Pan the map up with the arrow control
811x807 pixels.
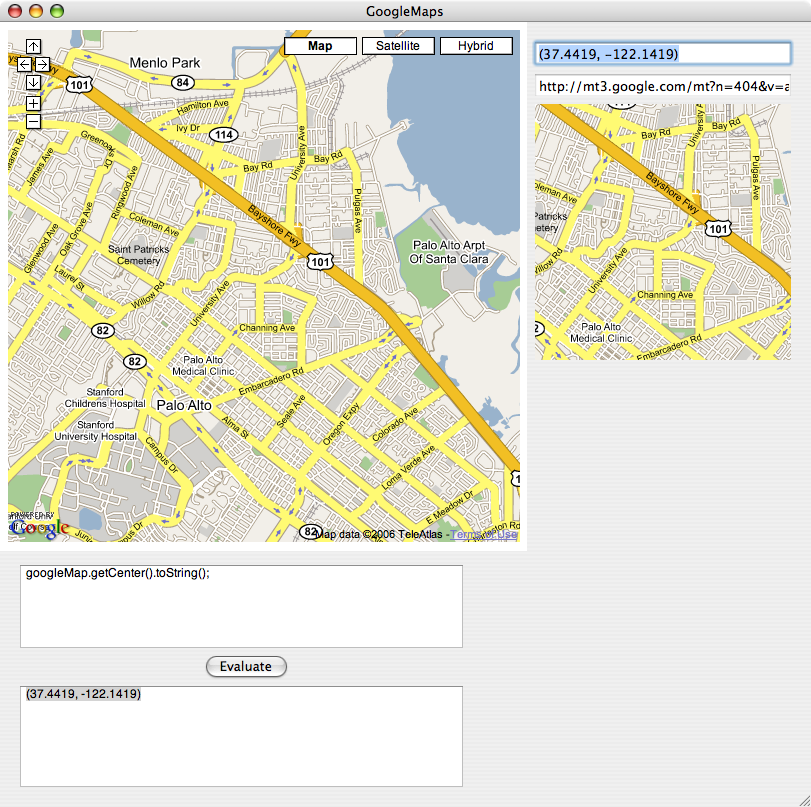[x=34, y=47]
